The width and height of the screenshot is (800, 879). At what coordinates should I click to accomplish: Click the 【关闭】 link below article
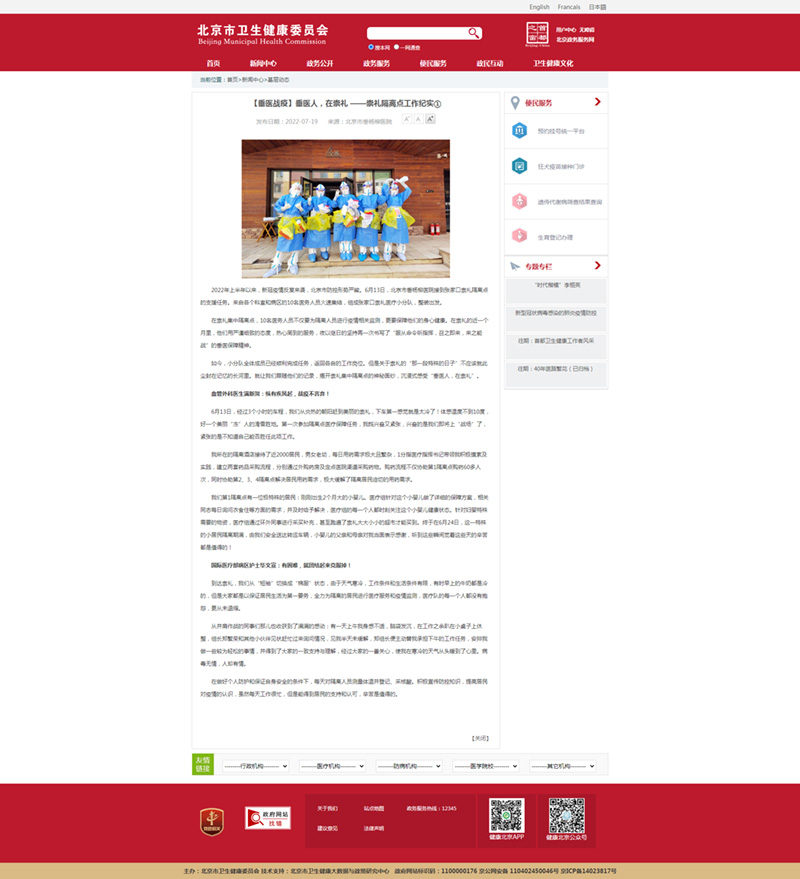click(480, 738)
